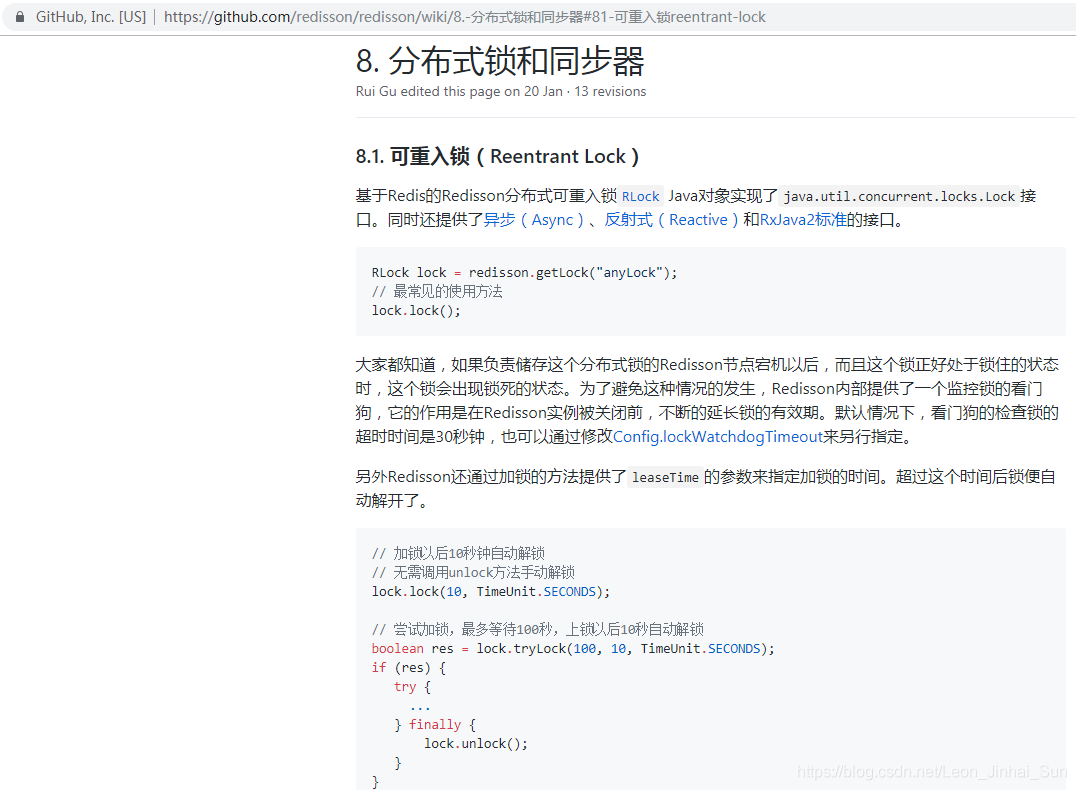Click the lock icon in address bar
This screenshot has width=1076, height=790.
[21, 17]
